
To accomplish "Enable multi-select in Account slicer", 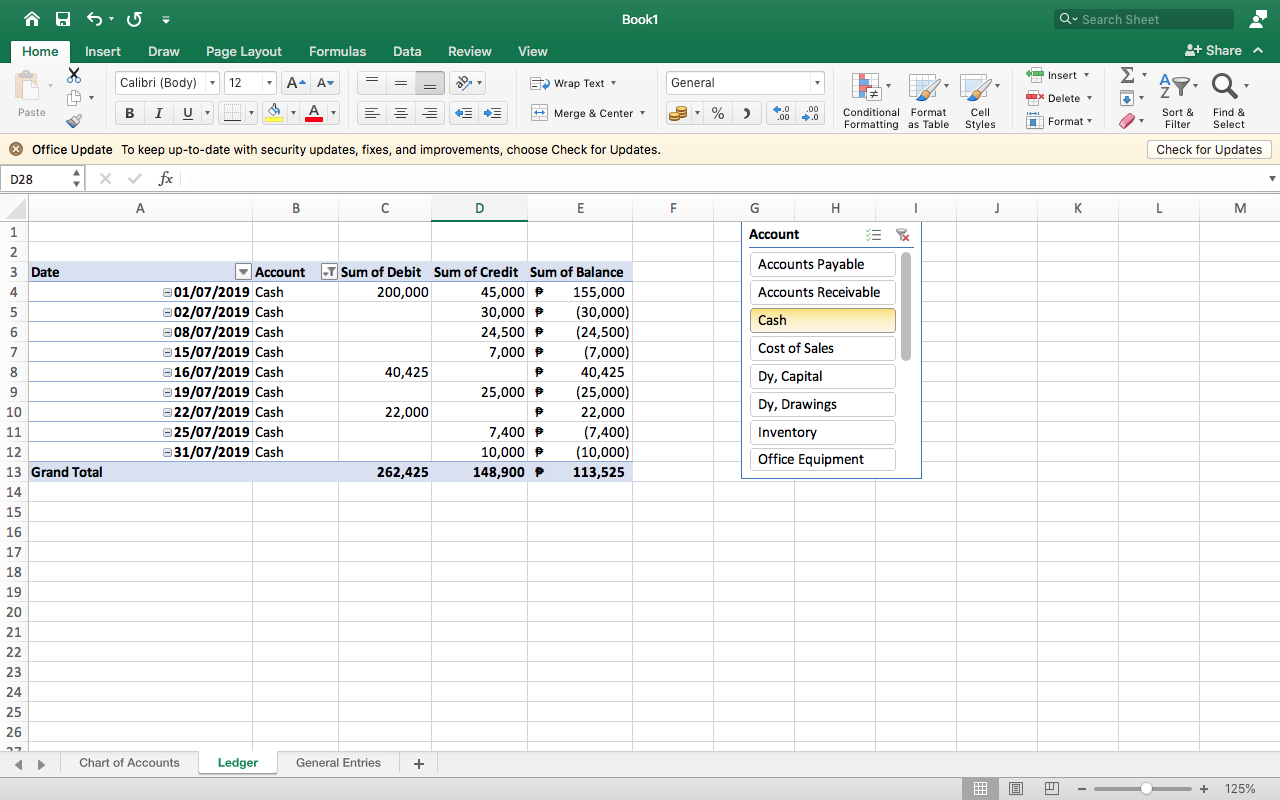I will 873,235.
